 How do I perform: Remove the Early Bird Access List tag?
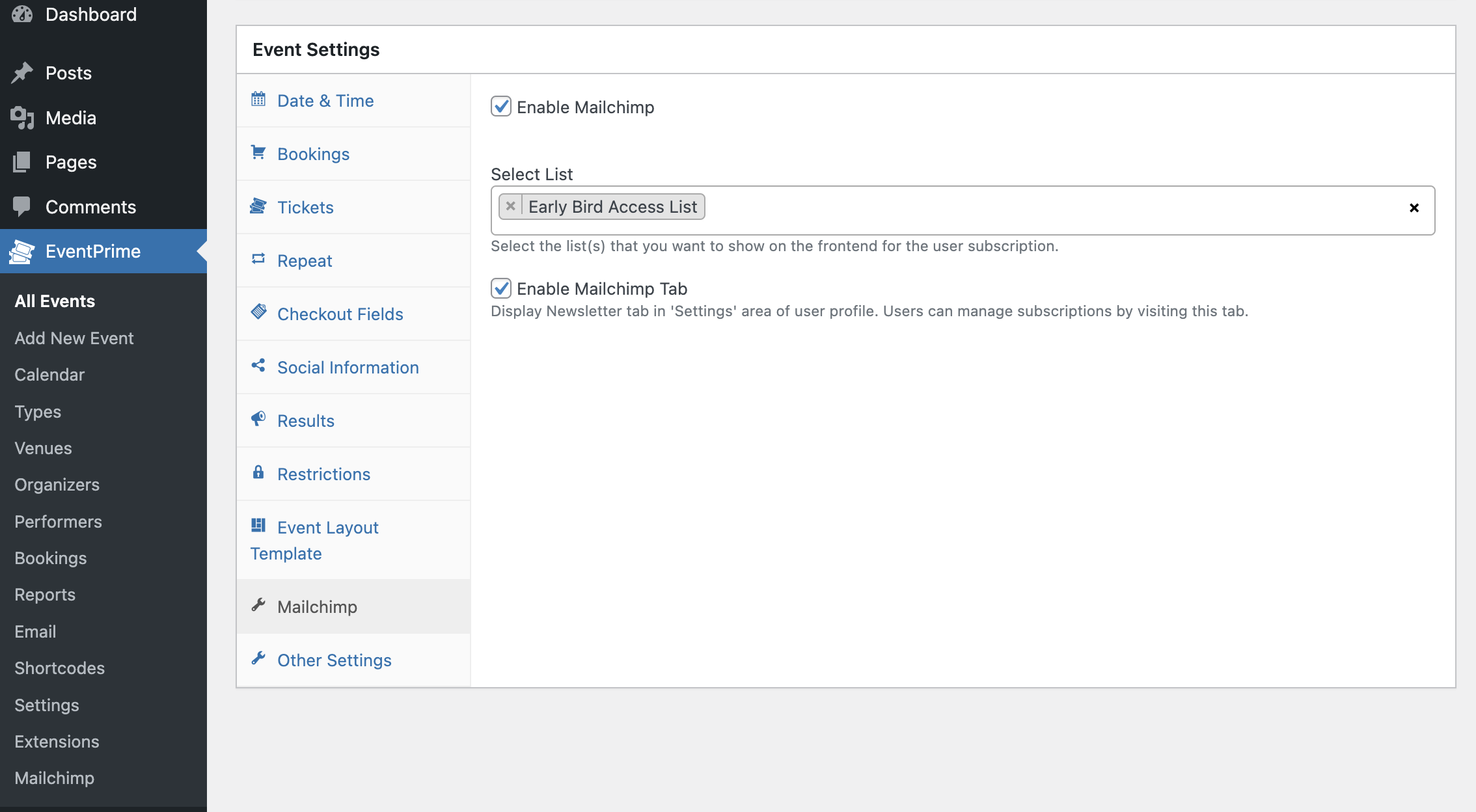pos(511,206)
